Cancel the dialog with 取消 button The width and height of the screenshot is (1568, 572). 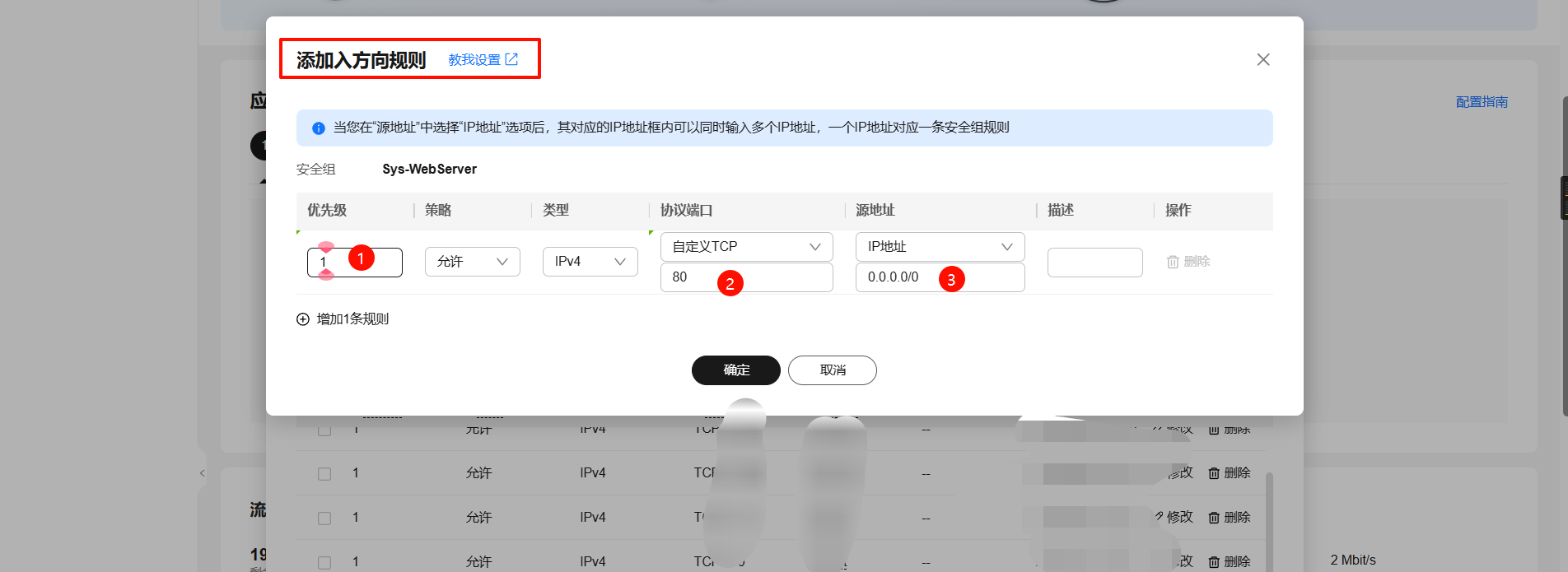coord(833,370)
